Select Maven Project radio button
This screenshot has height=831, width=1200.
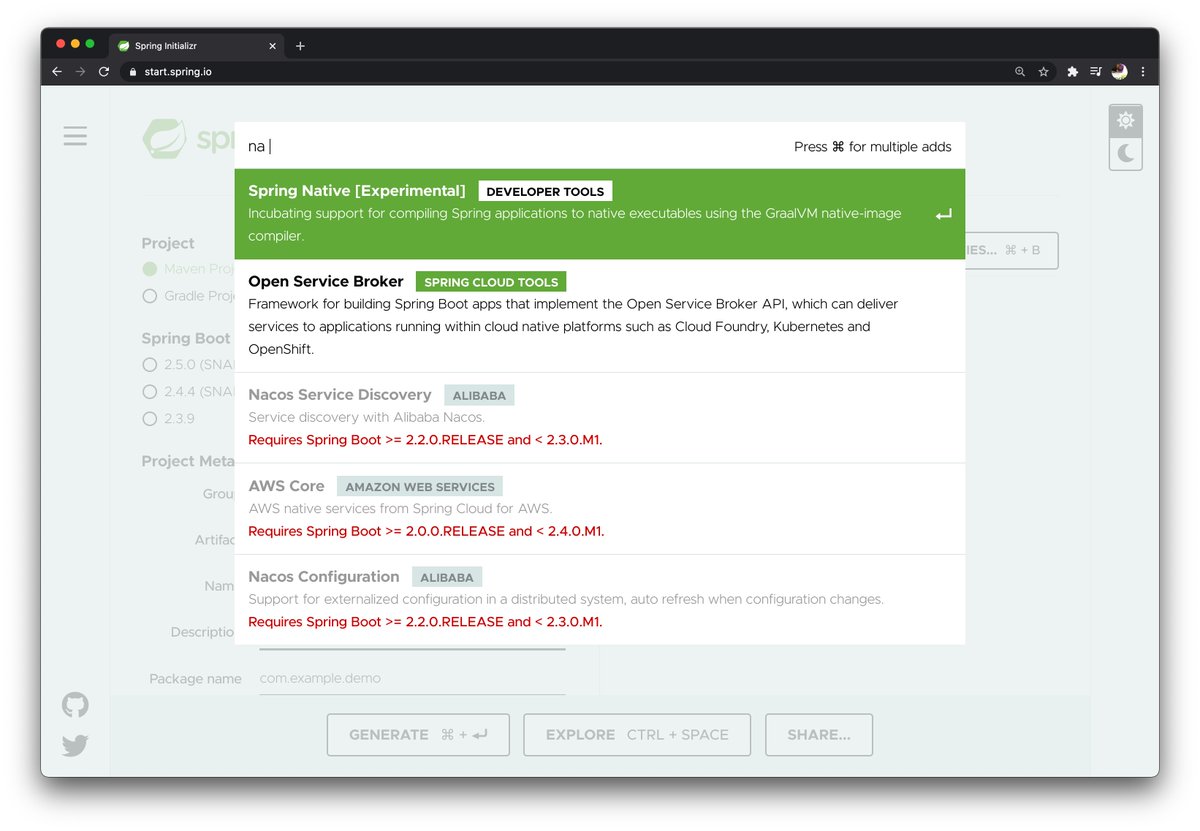click(x=150, y=269)
